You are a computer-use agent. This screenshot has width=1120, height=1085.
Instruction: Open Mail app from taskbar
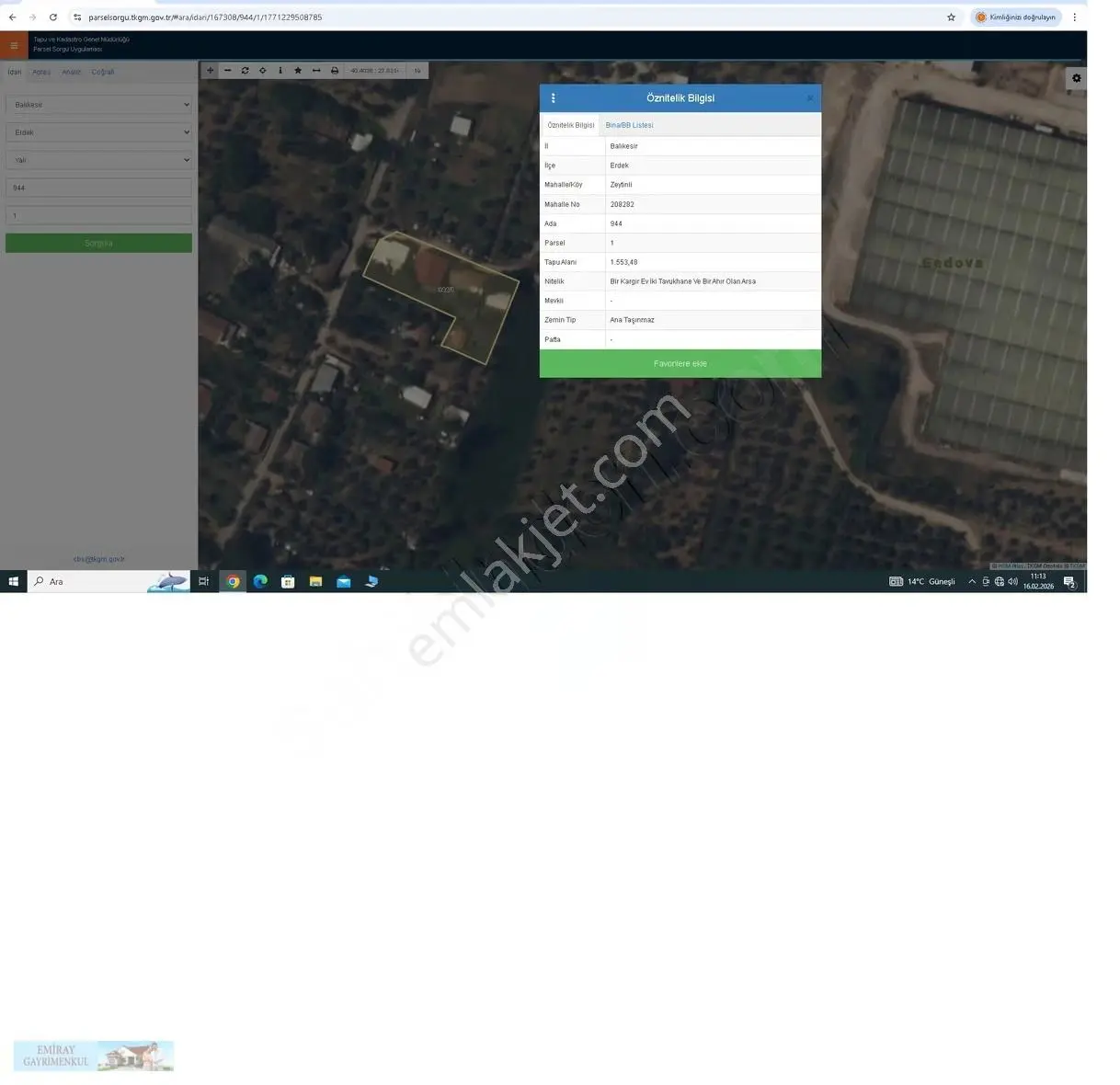pyautogui.click(x=343, y=581)
